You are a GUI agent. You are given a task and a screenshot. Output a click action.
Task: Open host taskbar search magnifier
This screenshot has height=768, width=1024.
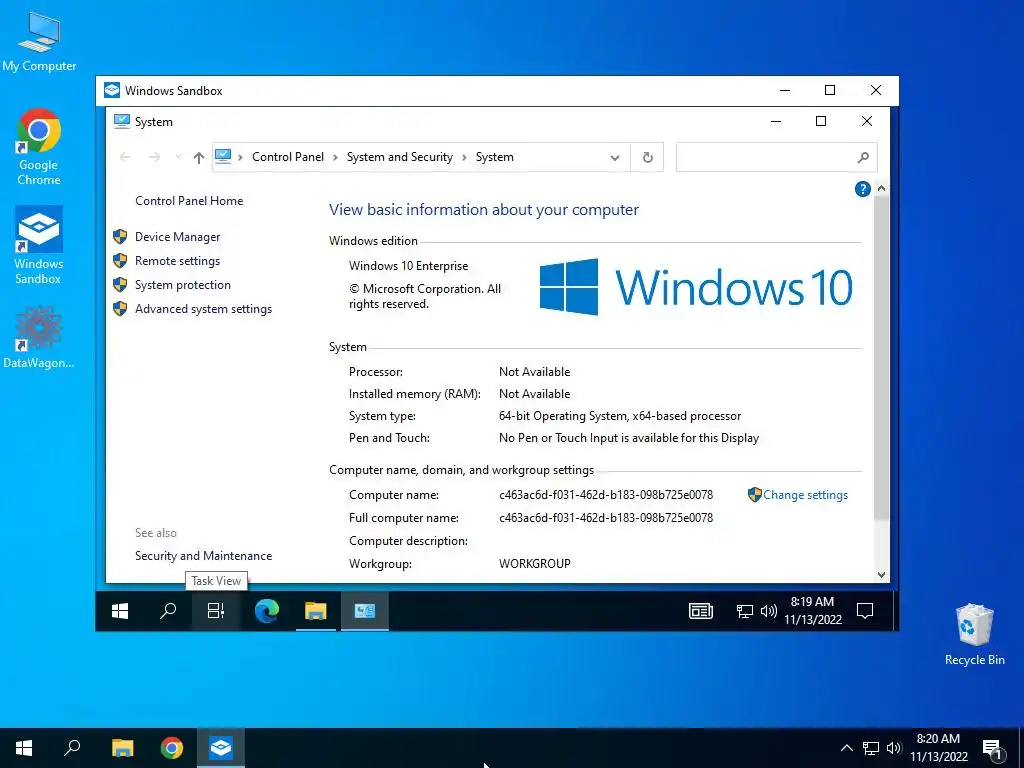click(72, 748)
